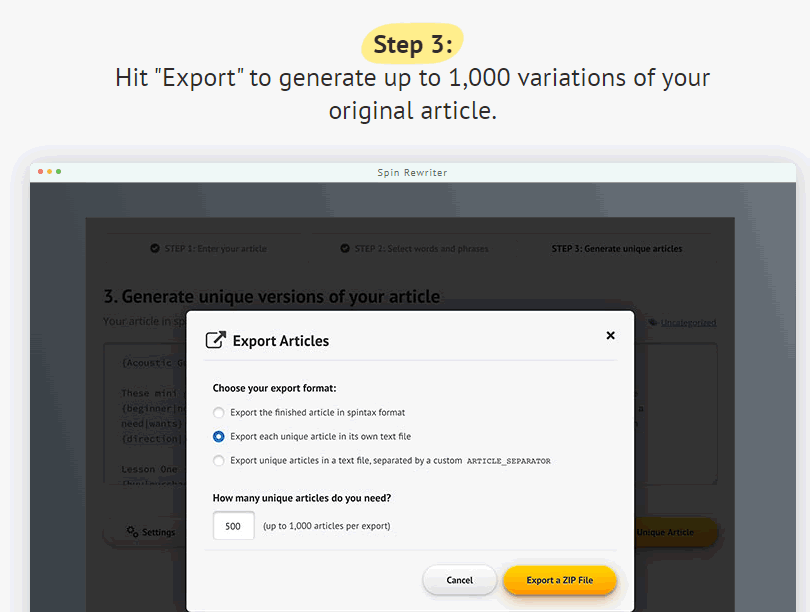
Task: Open STEP 1: Enter your article tab
Action: 215,248
